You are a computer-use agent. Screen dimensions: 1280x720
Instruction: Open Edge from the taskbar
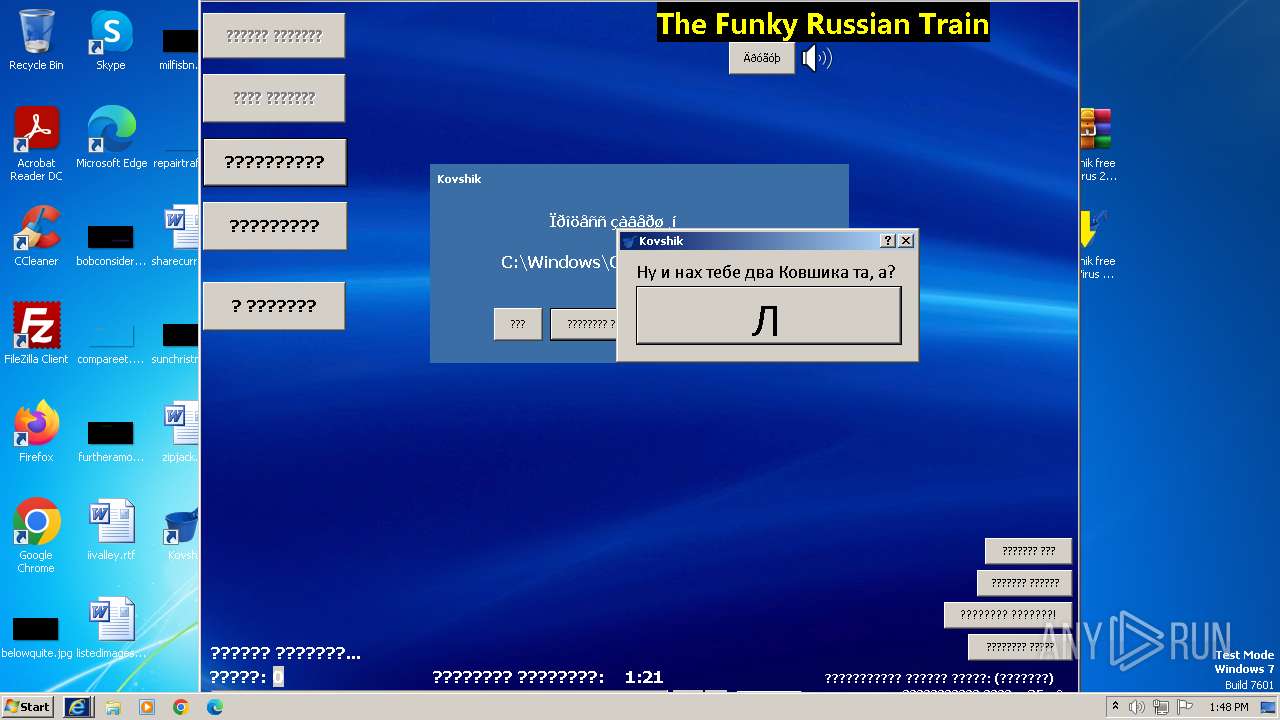(x=215, y=707)
